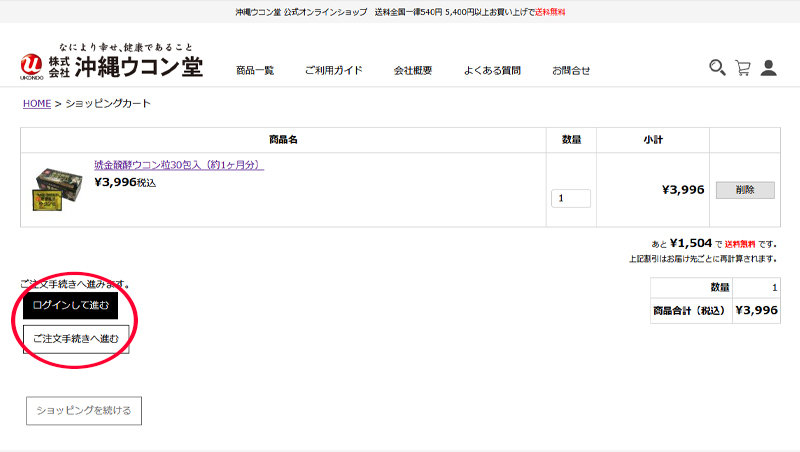The height and width of the screenshot is (452, 800).
Task: Open the 商品一覧 menu item
Action: (x=255, y=70)
